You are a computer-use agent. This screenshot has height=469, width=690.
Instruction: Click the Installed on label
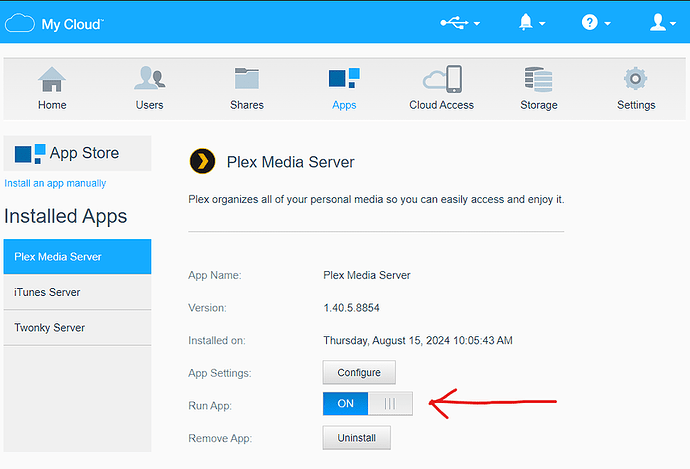coord(217,341)
